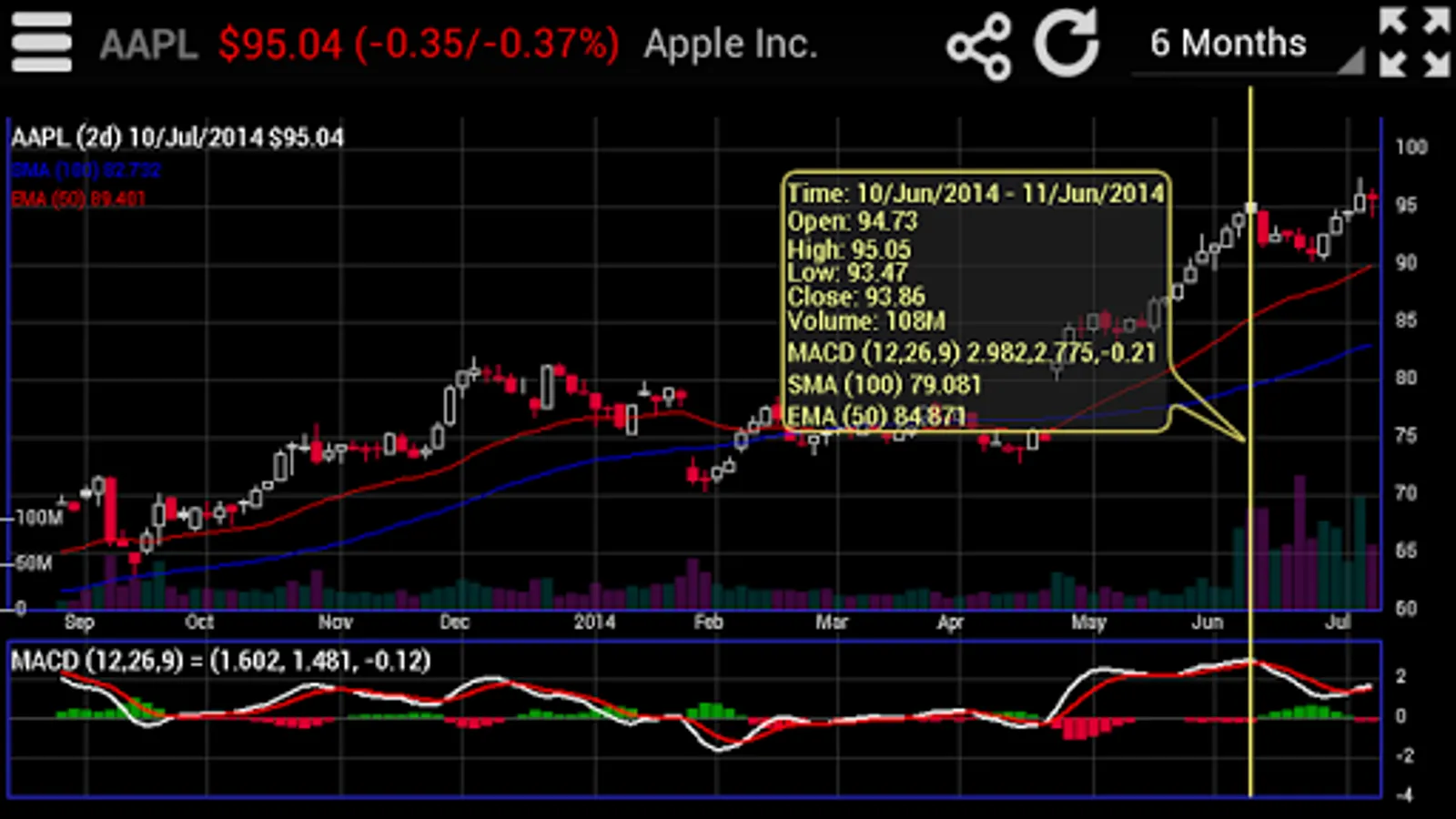Select the SMA (100) indicator label
The image size is (1456, 819).
[x=86, y=170]
